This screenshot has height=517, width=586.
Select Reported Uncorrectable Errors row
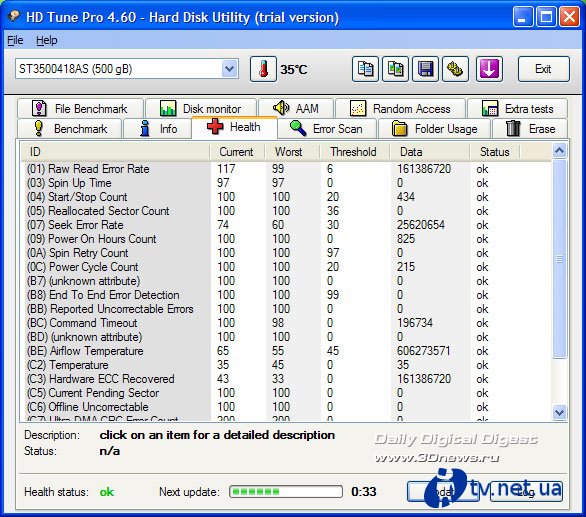pos(286,309)
